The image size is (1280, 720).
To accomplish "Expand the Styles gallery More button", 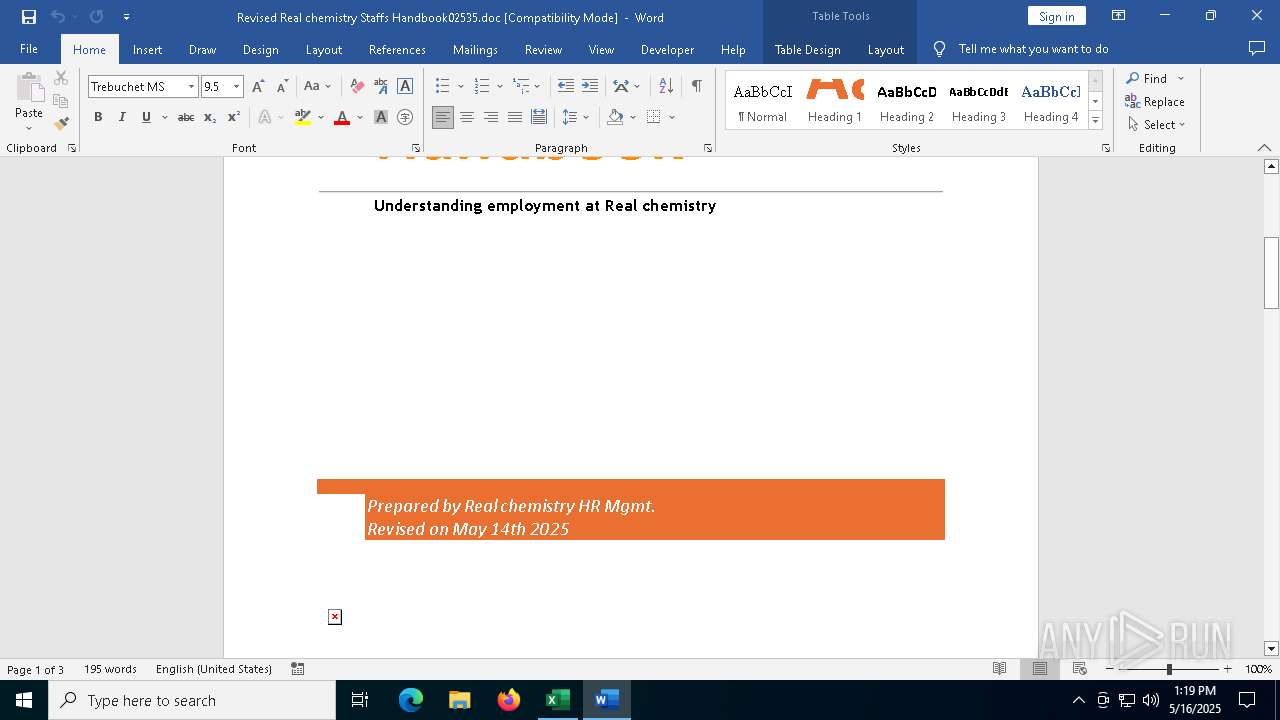I will (1095, 120).
